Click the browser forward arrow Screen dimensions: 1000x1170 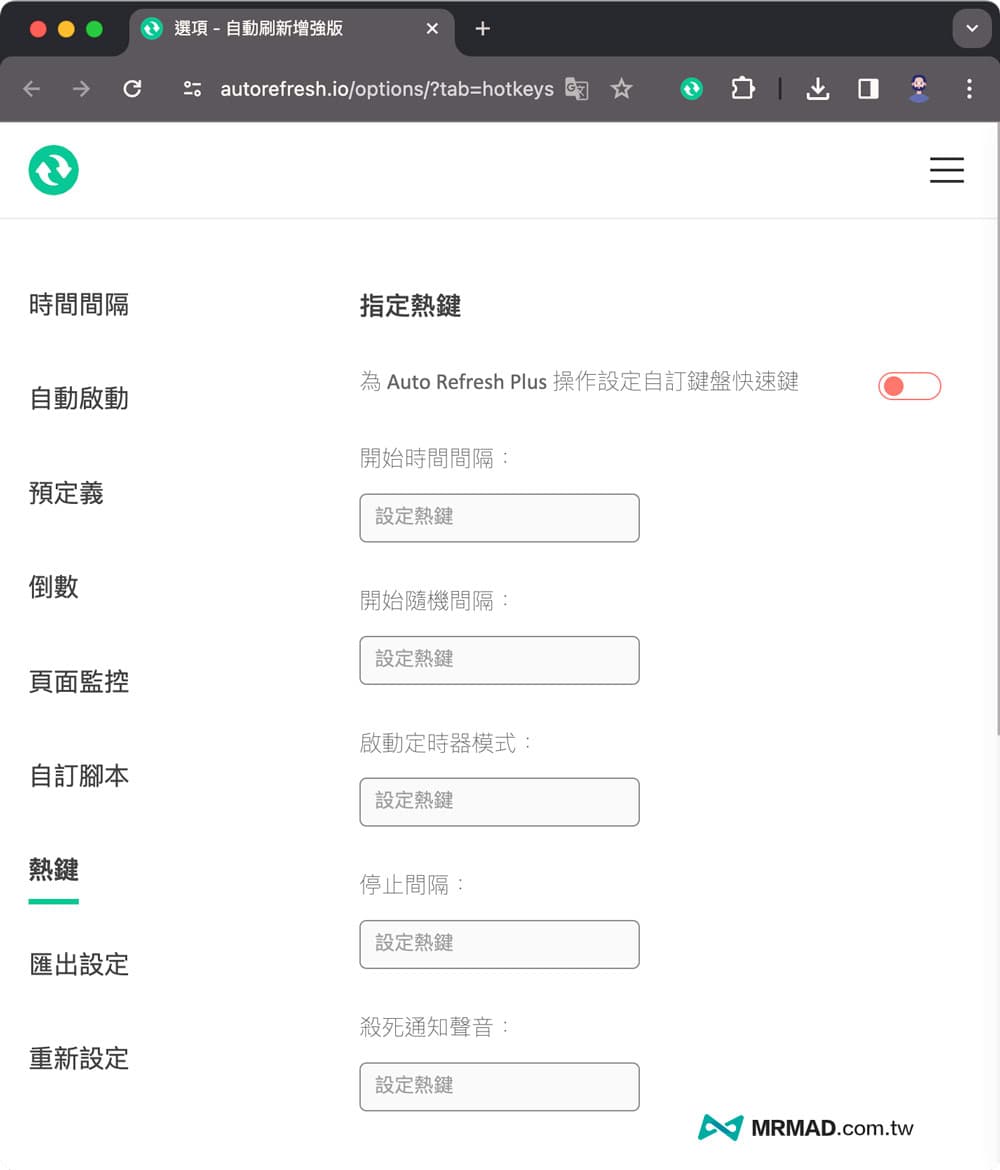coord(81,90)
